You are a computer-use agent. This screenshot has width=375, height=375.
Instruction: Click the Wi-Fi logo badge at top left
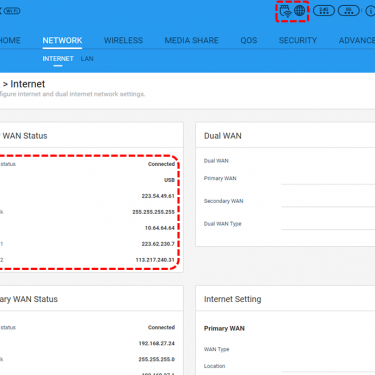12,11
